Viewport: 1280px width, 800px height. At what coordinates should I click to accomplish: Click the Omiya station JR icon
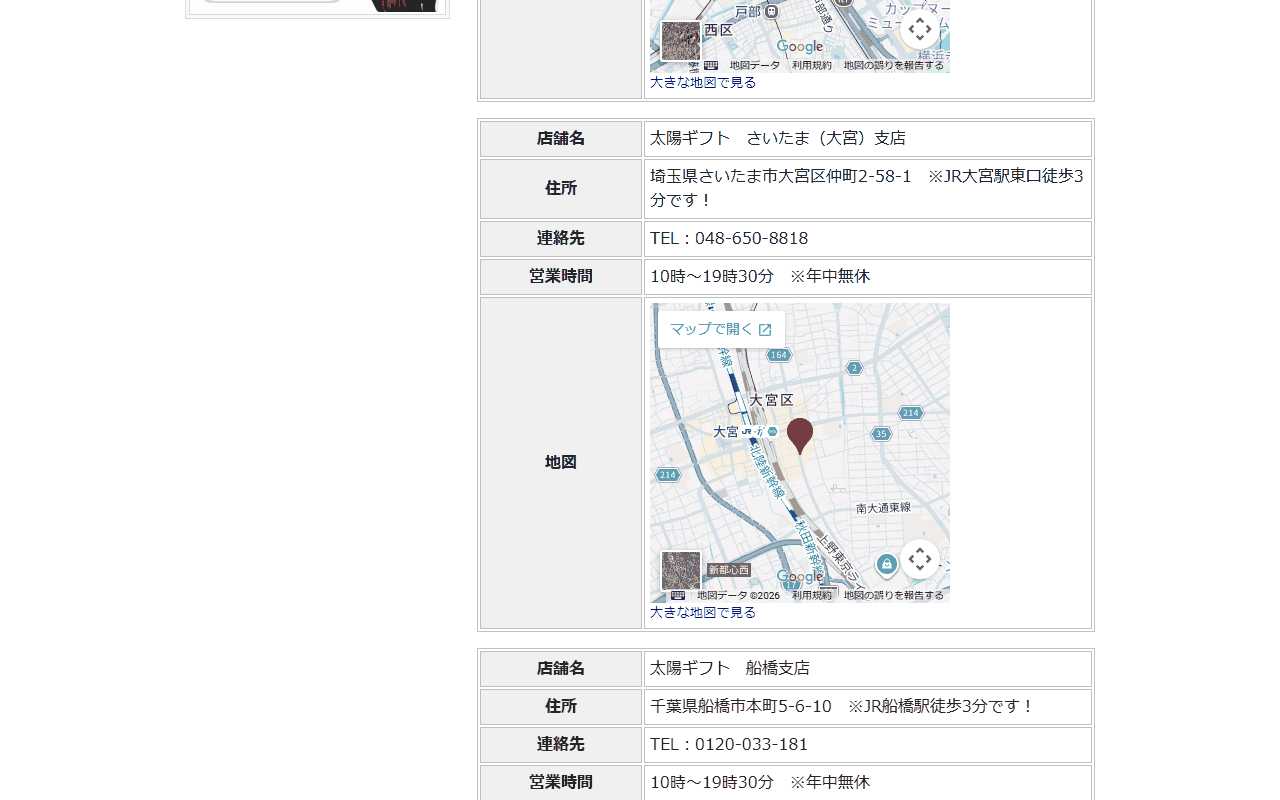[x=748, y=431]
